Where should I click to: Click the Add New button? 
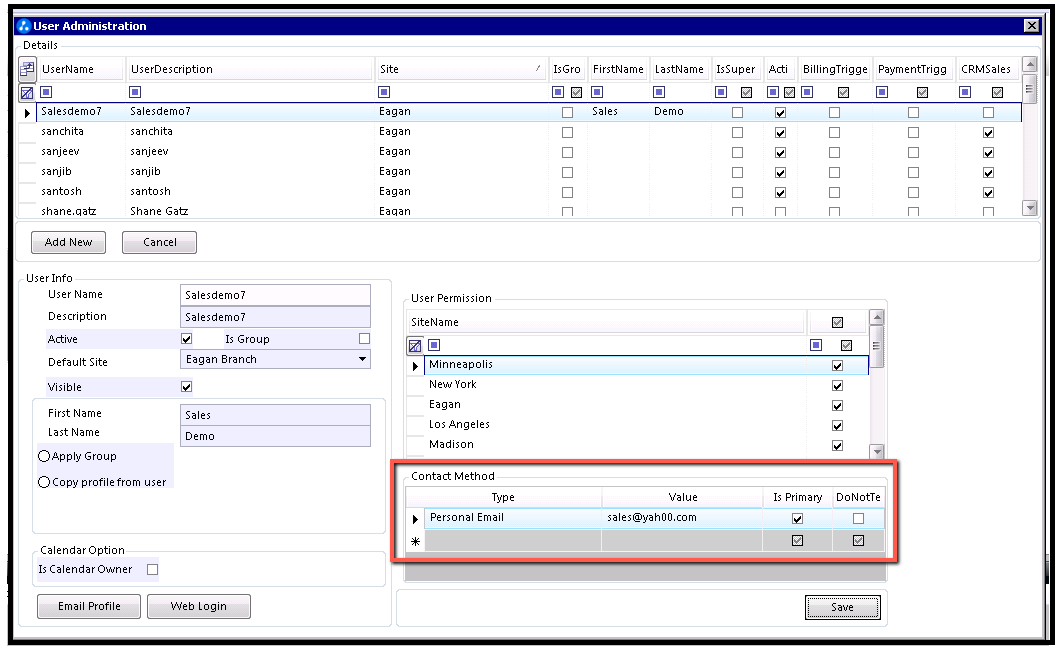point(68,242)
